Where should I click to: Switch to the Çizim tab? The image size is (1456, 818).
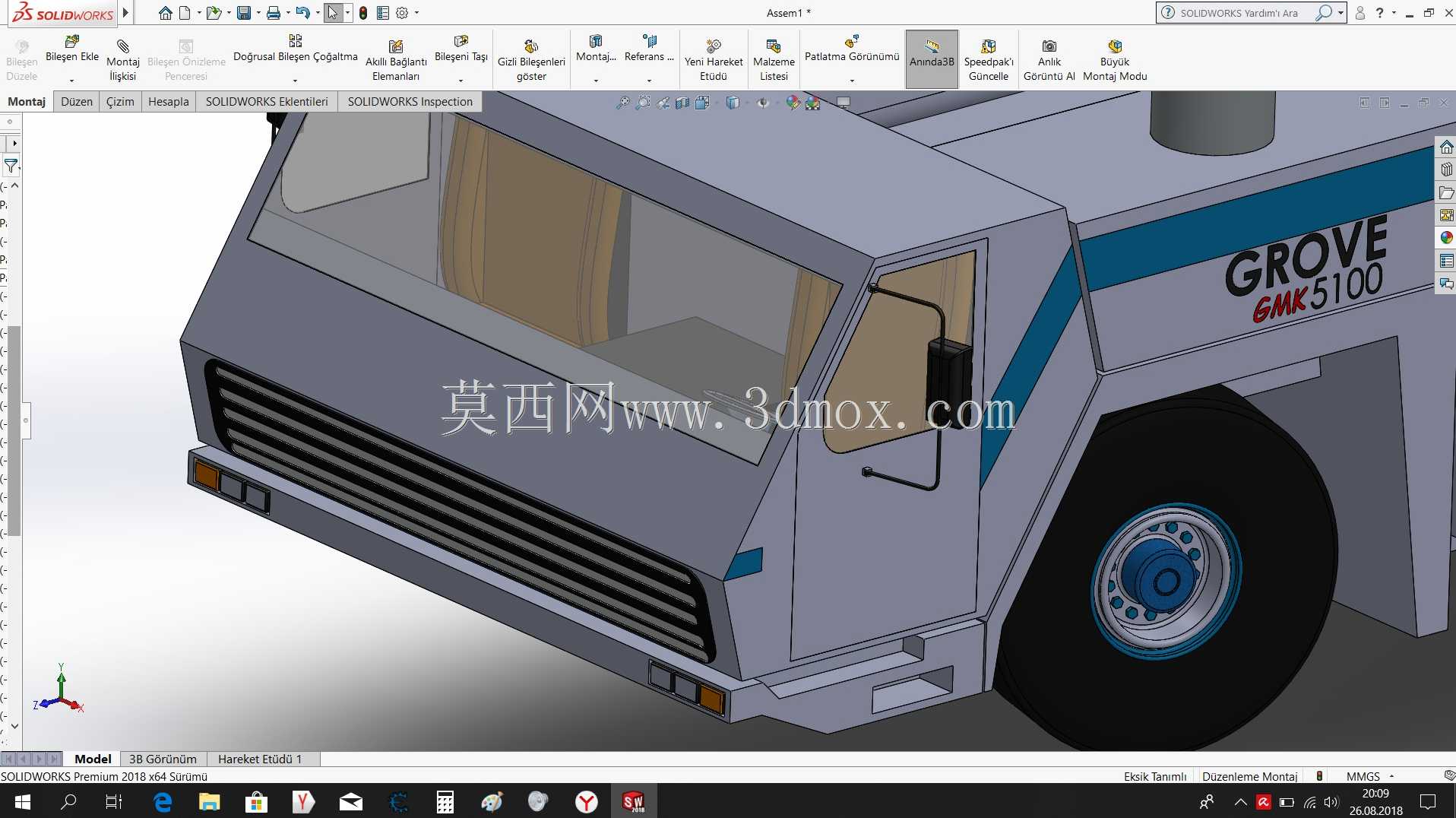pyautogui.click(x=120, y=102)
